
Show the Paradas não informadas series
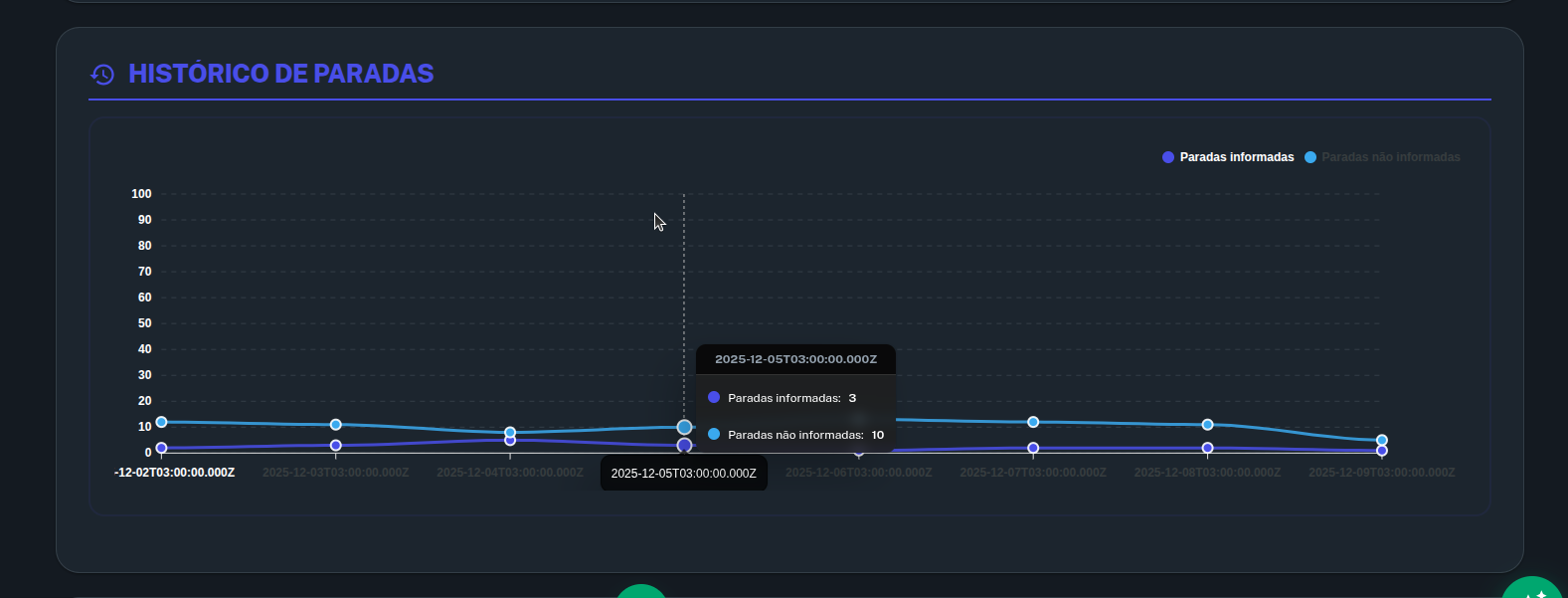pos(1390,157)
